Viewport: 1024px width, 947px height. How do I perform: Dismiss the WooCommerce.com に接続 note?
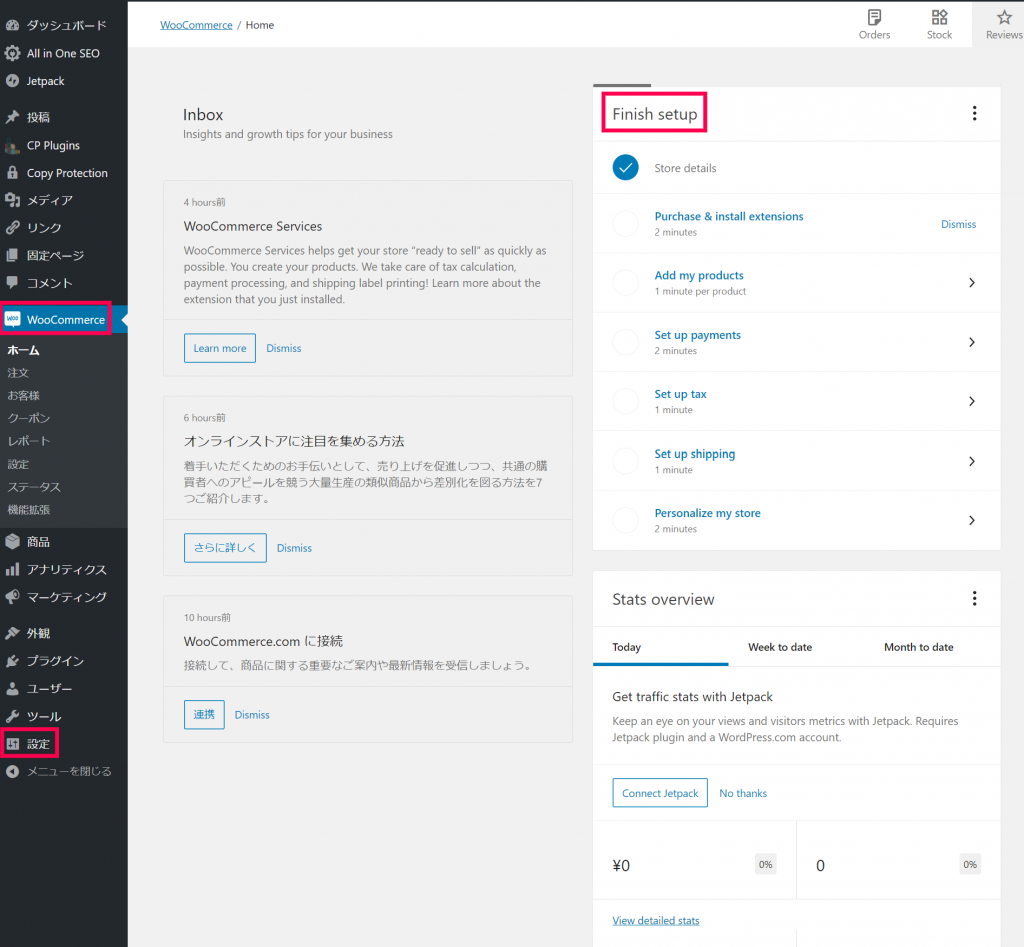coord(252,714)
